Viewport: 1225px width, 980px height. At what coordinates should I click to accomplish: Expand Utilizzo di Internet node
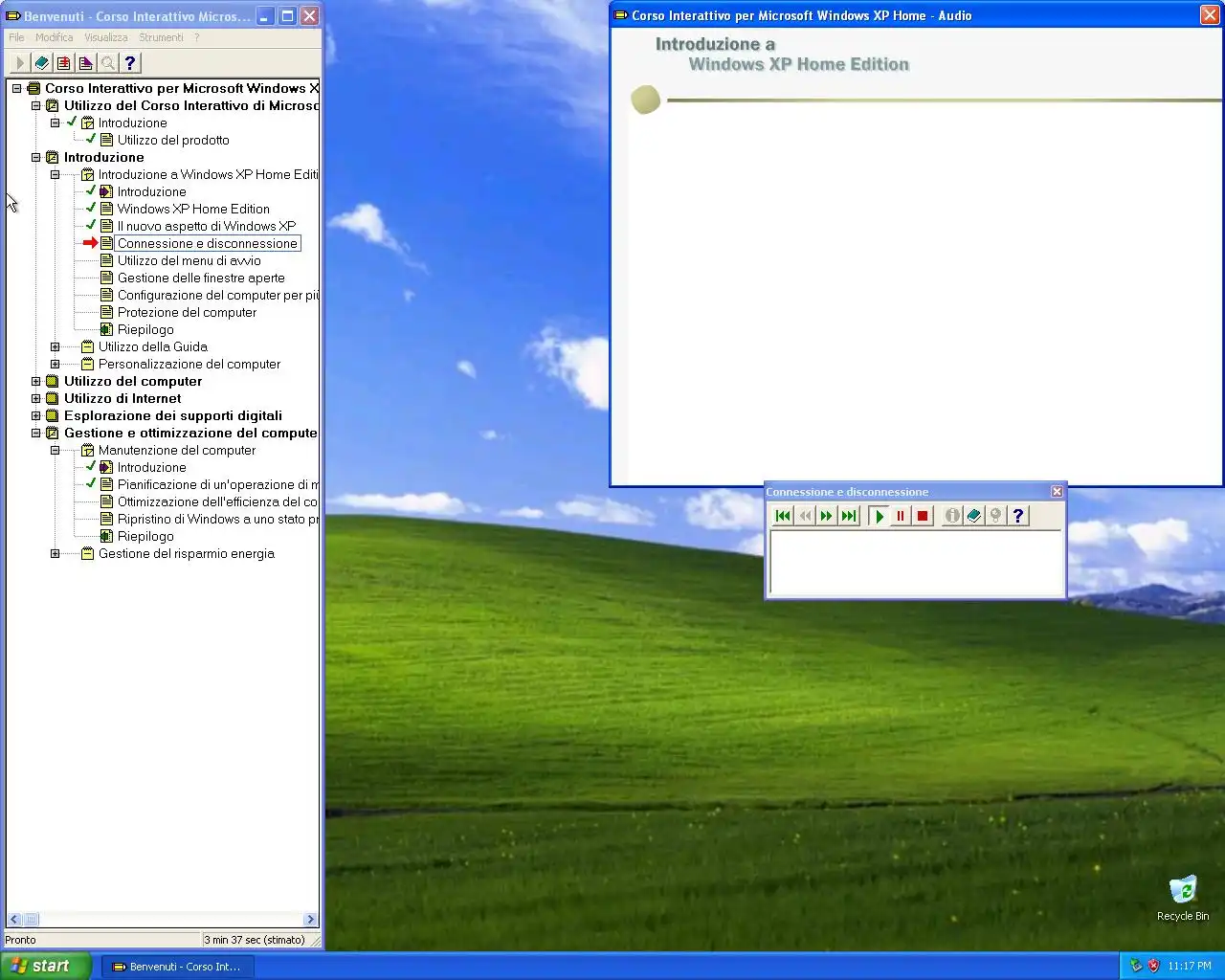pos(36,398)
